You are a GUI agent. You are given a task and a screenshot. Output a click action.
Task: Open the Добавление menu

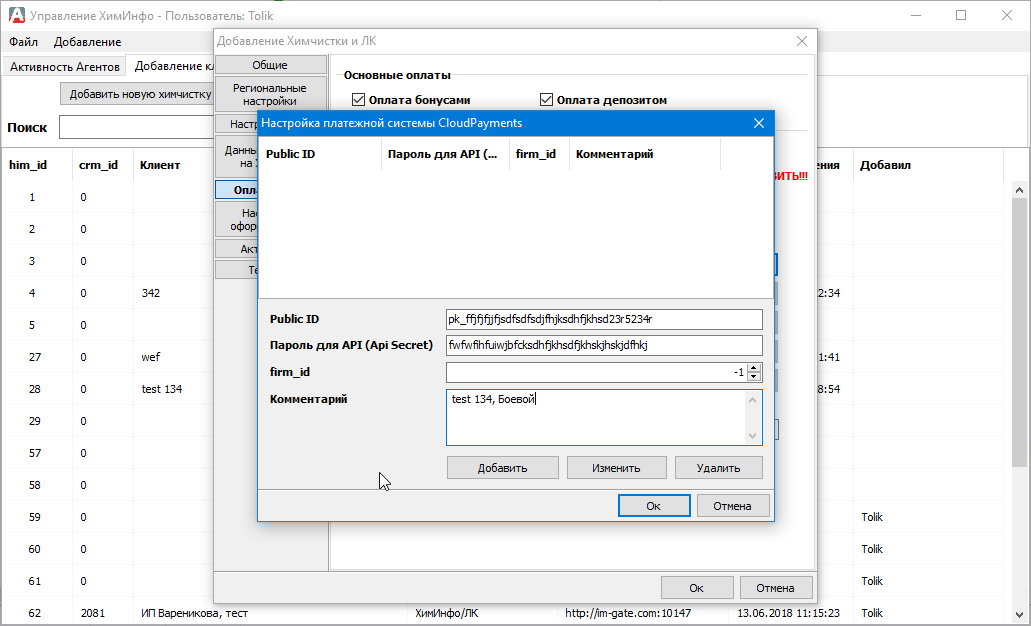pyautogui.click(x=87, y=42)
